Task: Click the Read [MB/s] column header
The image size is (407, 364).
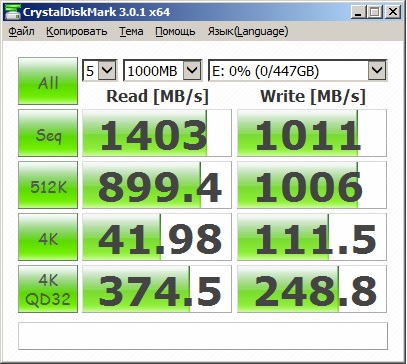Action: coord(157,96)
